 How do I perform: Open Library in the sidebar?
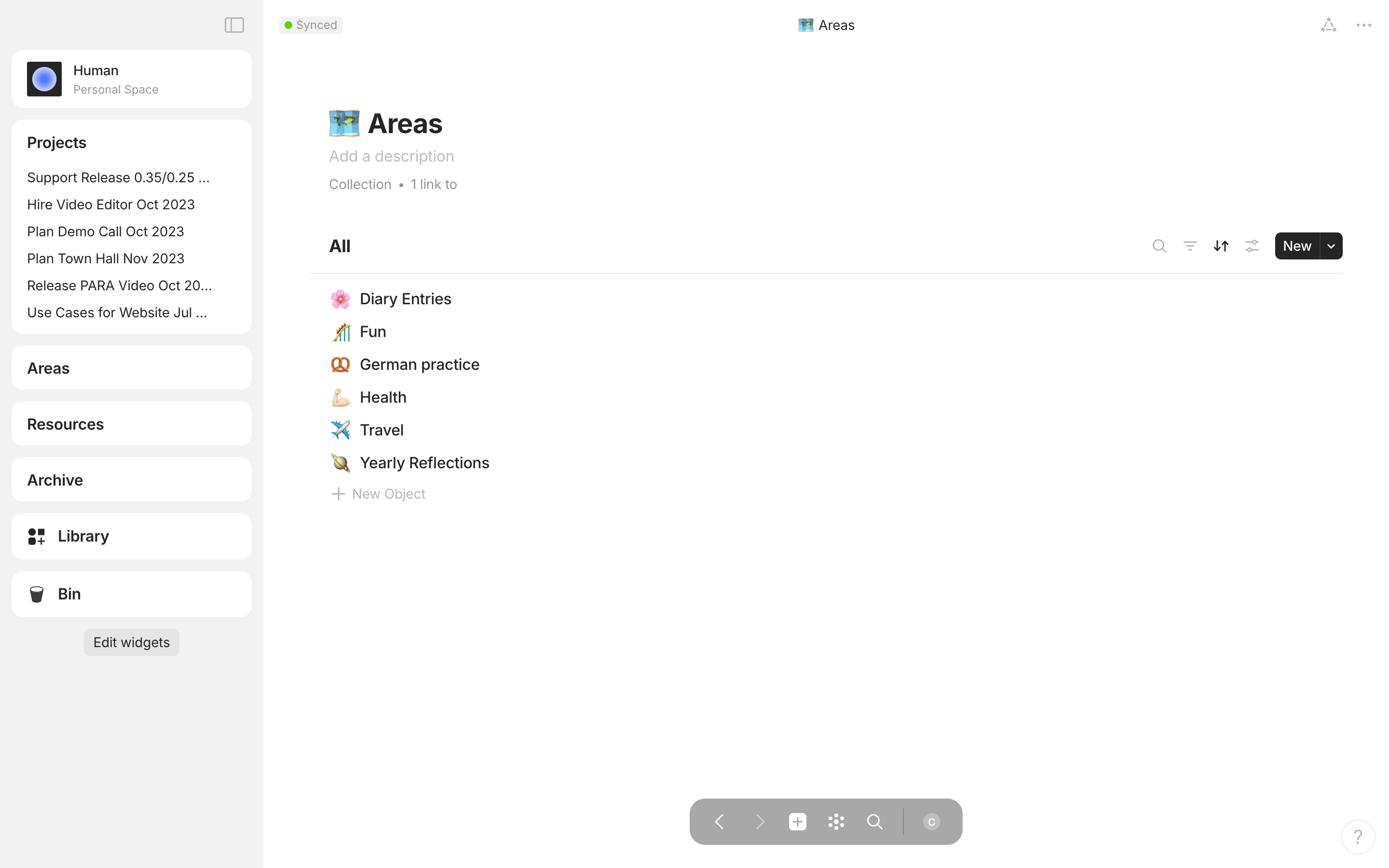pyautogui.click(x=83, y=536)
